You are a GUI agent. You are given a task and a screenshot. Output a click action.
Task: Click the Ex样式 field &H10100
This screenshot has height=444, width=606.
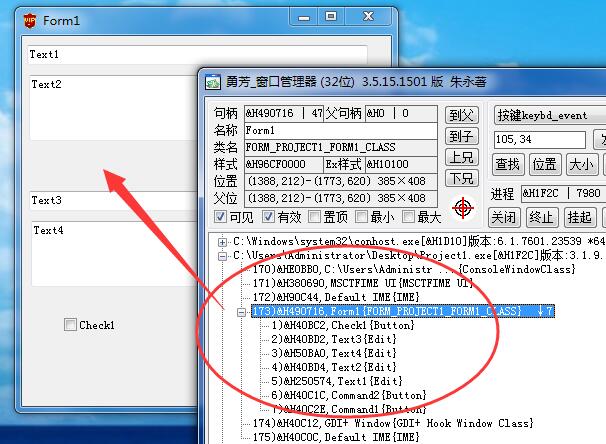pyautogui.click(x=401, y=165)
